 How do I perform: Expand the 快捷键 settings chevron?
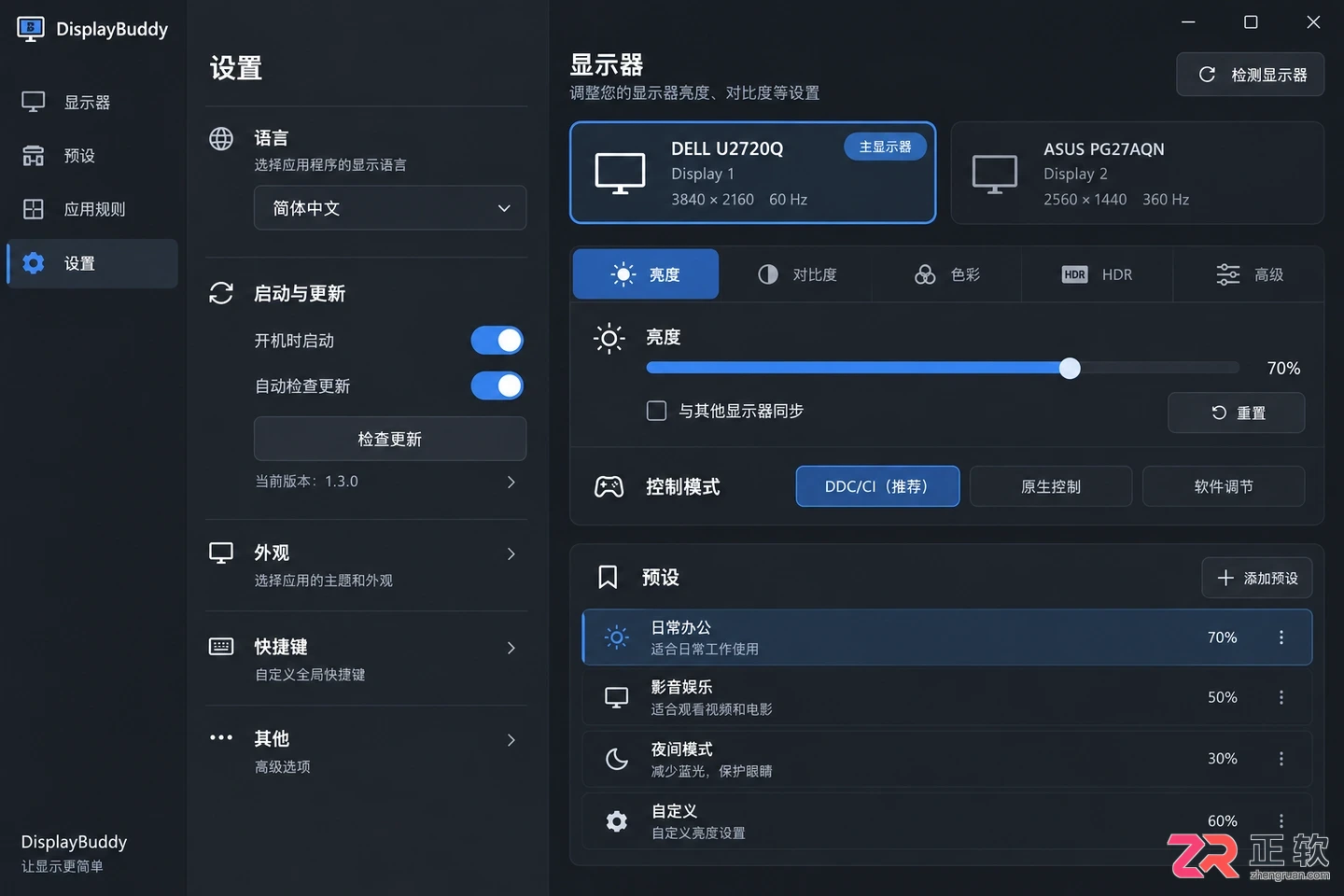[511, 648]
